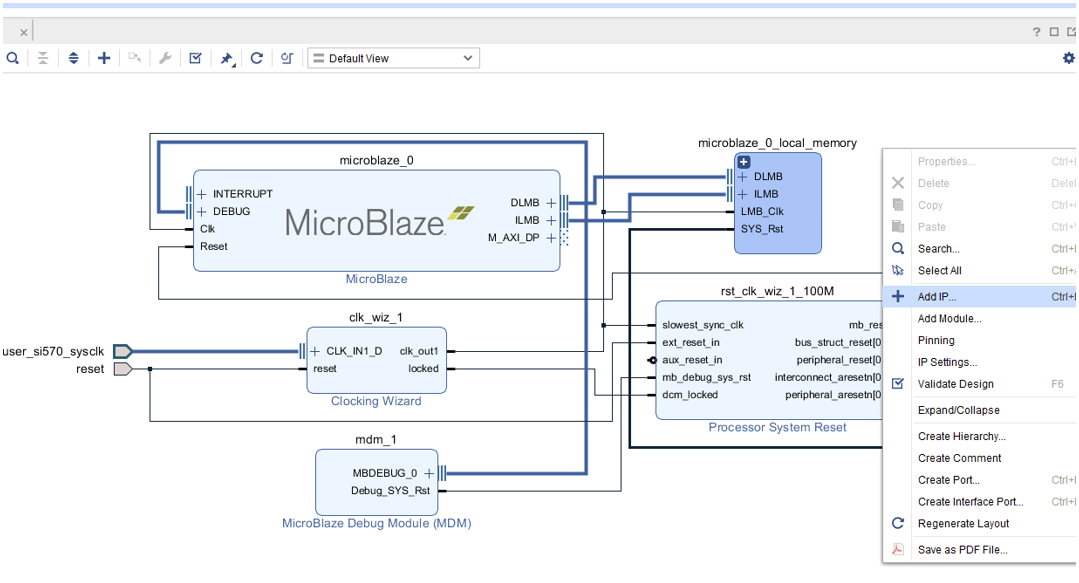Image resolution: width=1079 pixels, height=583 pixels.
Task: Select Regenerate Layout from the context menu
Action: [963, 524]
